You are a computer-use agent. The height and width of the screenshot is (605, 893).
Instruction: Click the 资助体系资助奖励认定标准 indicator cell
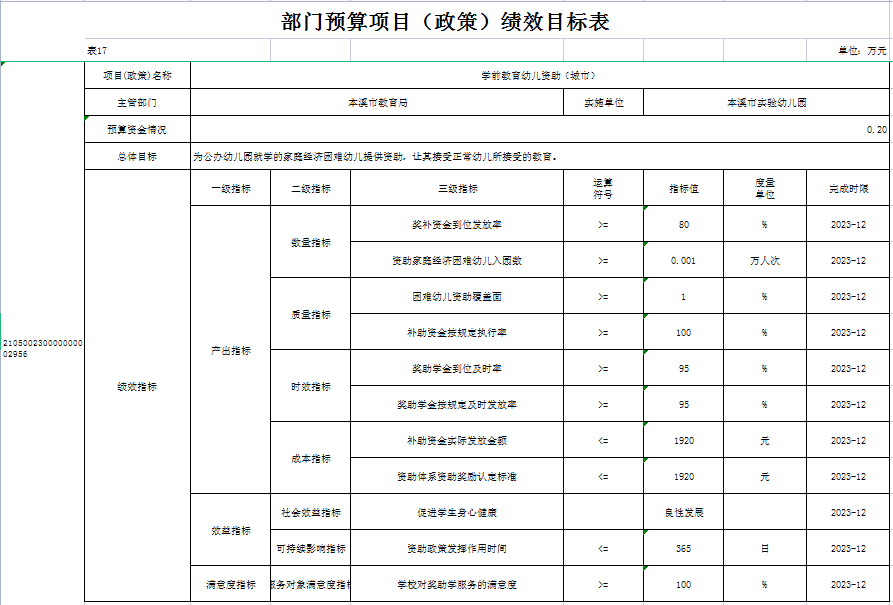[457, 476]
